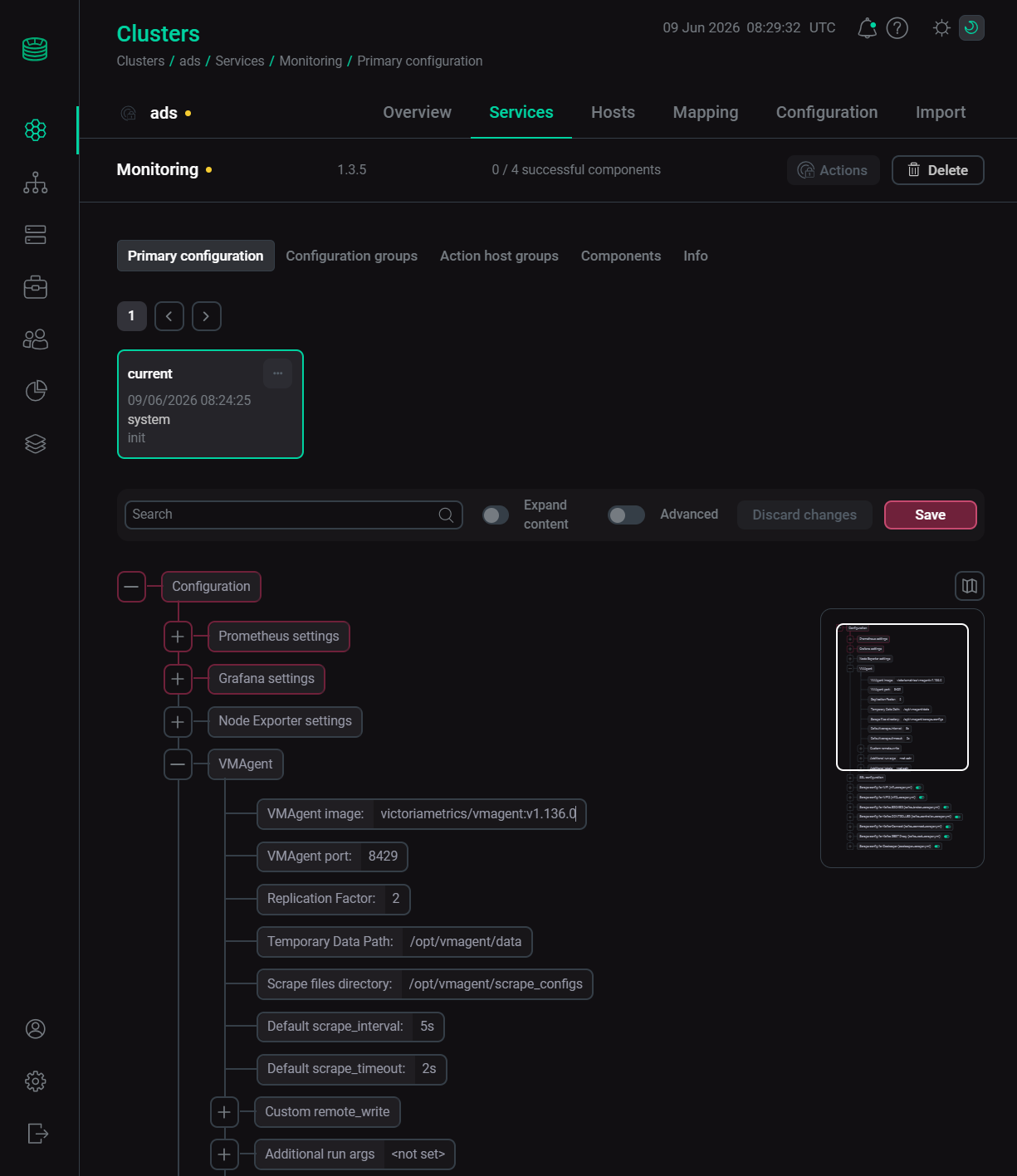The width and height of the screenshot is (1017, 1176).
Task: Click search magnifier icon
Action: click(446, 515)
